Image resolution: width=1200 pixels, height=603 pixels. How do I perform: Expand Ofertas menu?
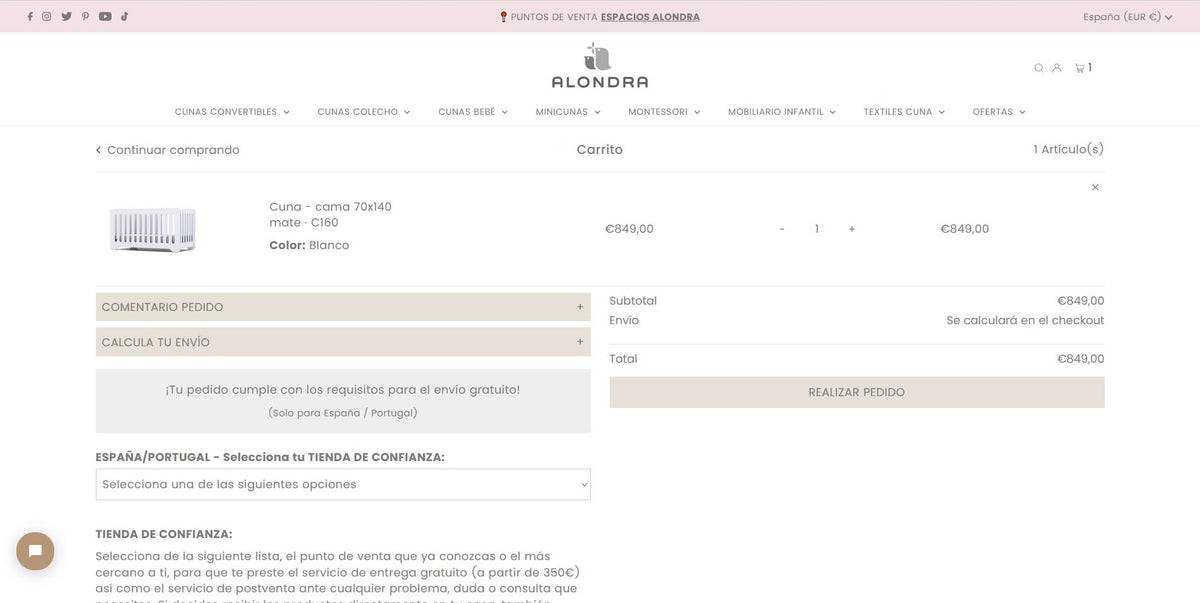click(999, 112)
